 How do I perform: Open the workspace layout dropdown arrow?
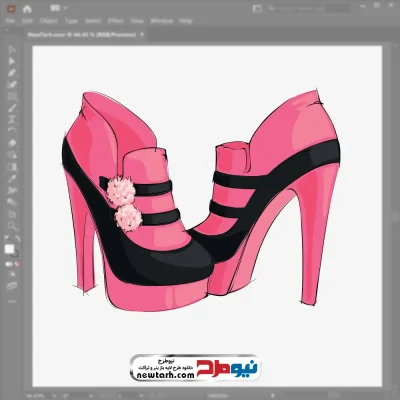coord(65,8)
